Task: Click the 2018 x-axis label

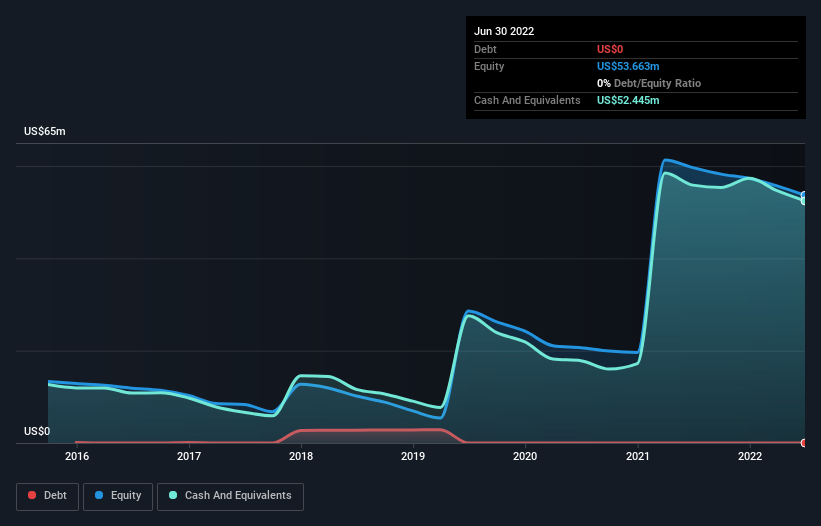Action: coord(301,456)
